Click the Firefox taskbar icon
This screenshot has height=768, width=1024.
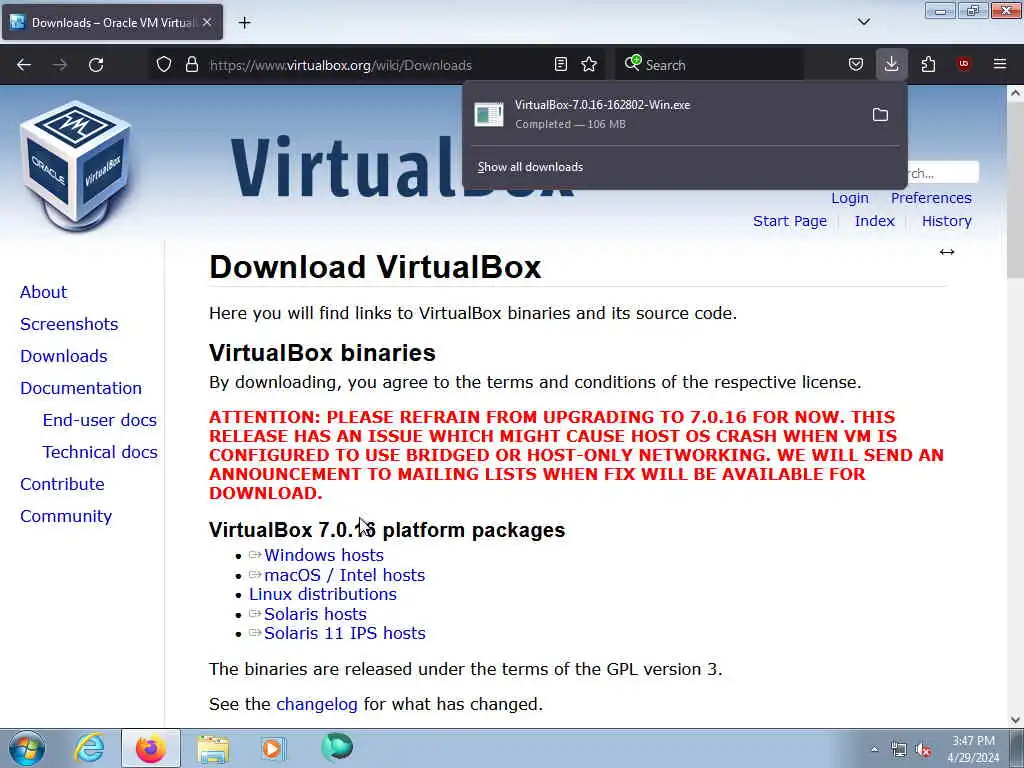click(x=151, y=748)
